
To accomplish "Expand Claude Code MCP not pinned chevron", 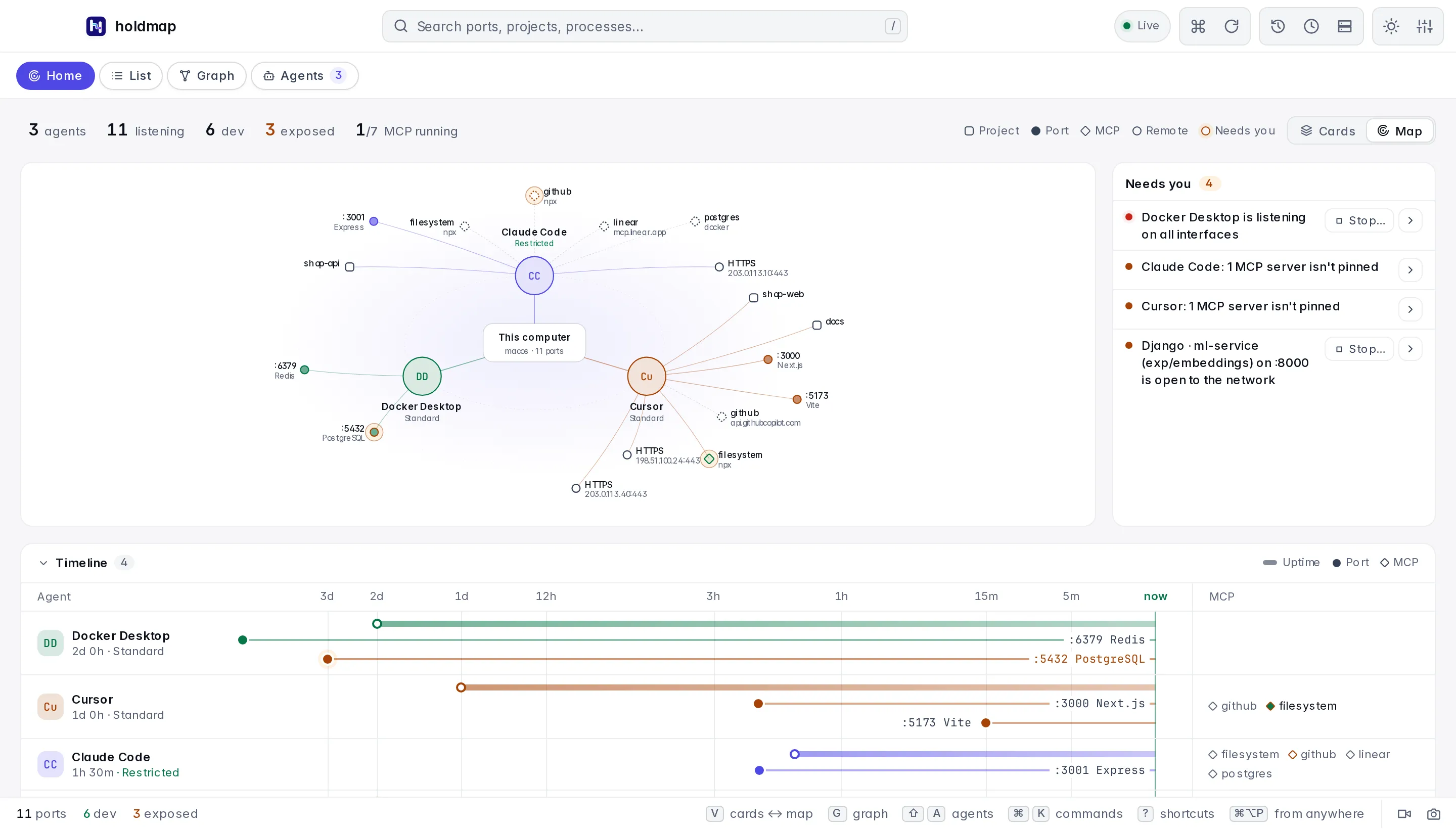I will point(1410,270).
